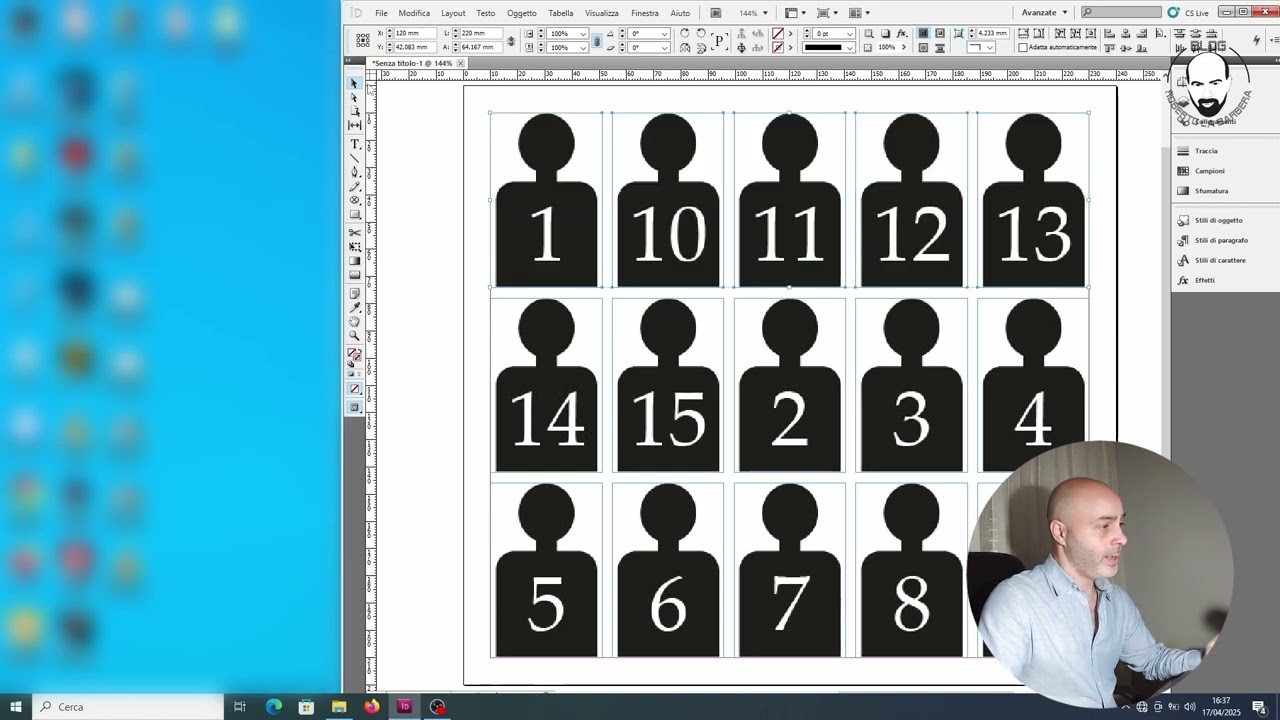Click the Apply None button in toolbox
This screenshot has height=720, width=1280.
point(354,389)
